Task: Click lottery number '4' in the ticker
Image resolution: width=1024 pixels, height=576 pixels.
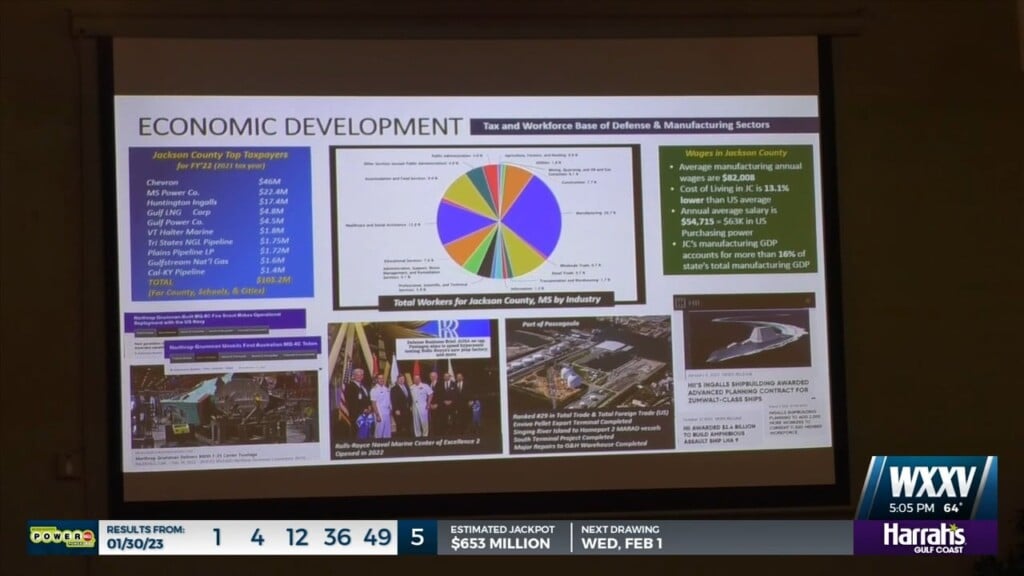Action: pos(257,537)
